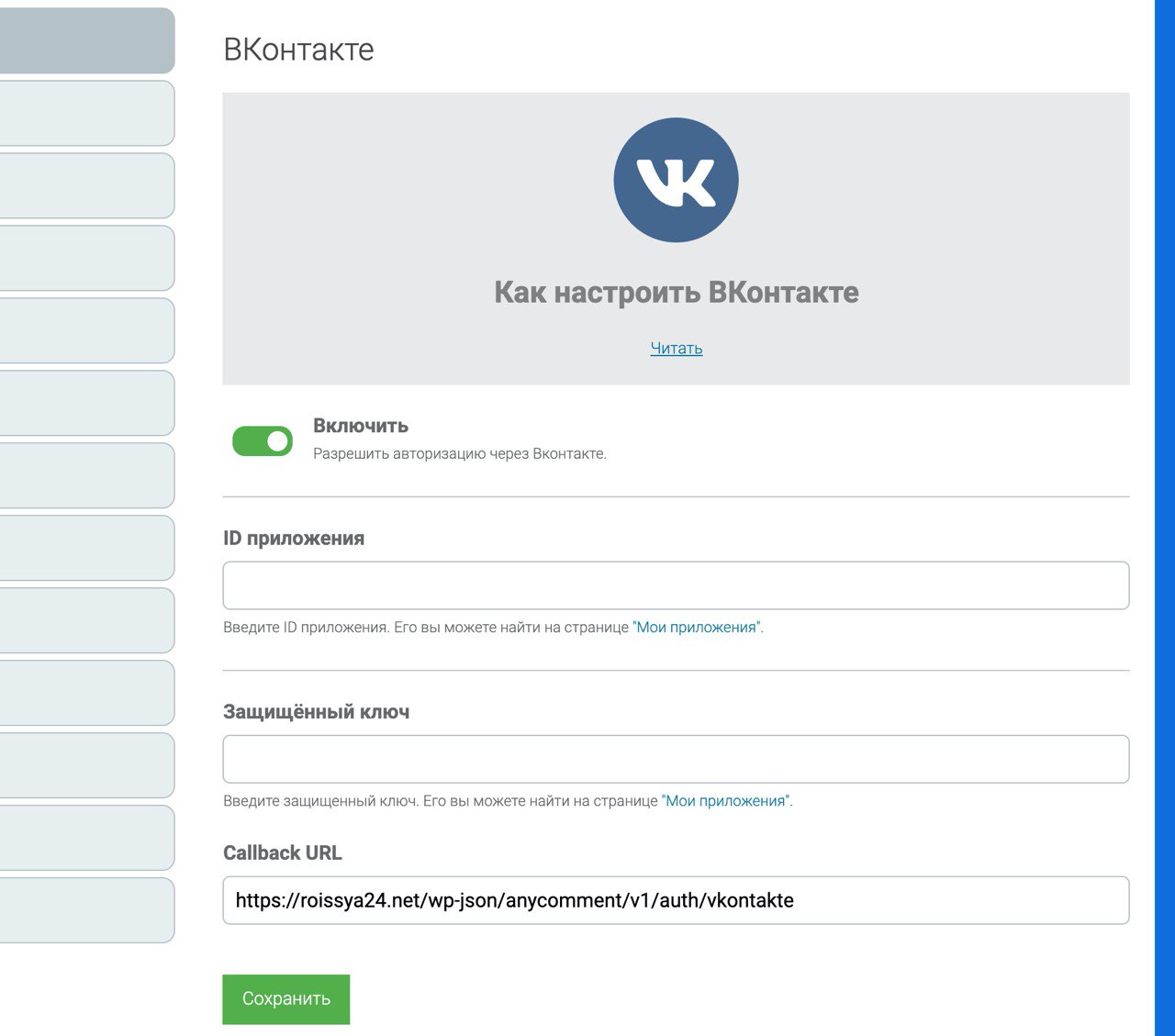Open the 'Читать' setup guide link
The width and height of the screenshot is (1175, 1036).
point(677,349)
